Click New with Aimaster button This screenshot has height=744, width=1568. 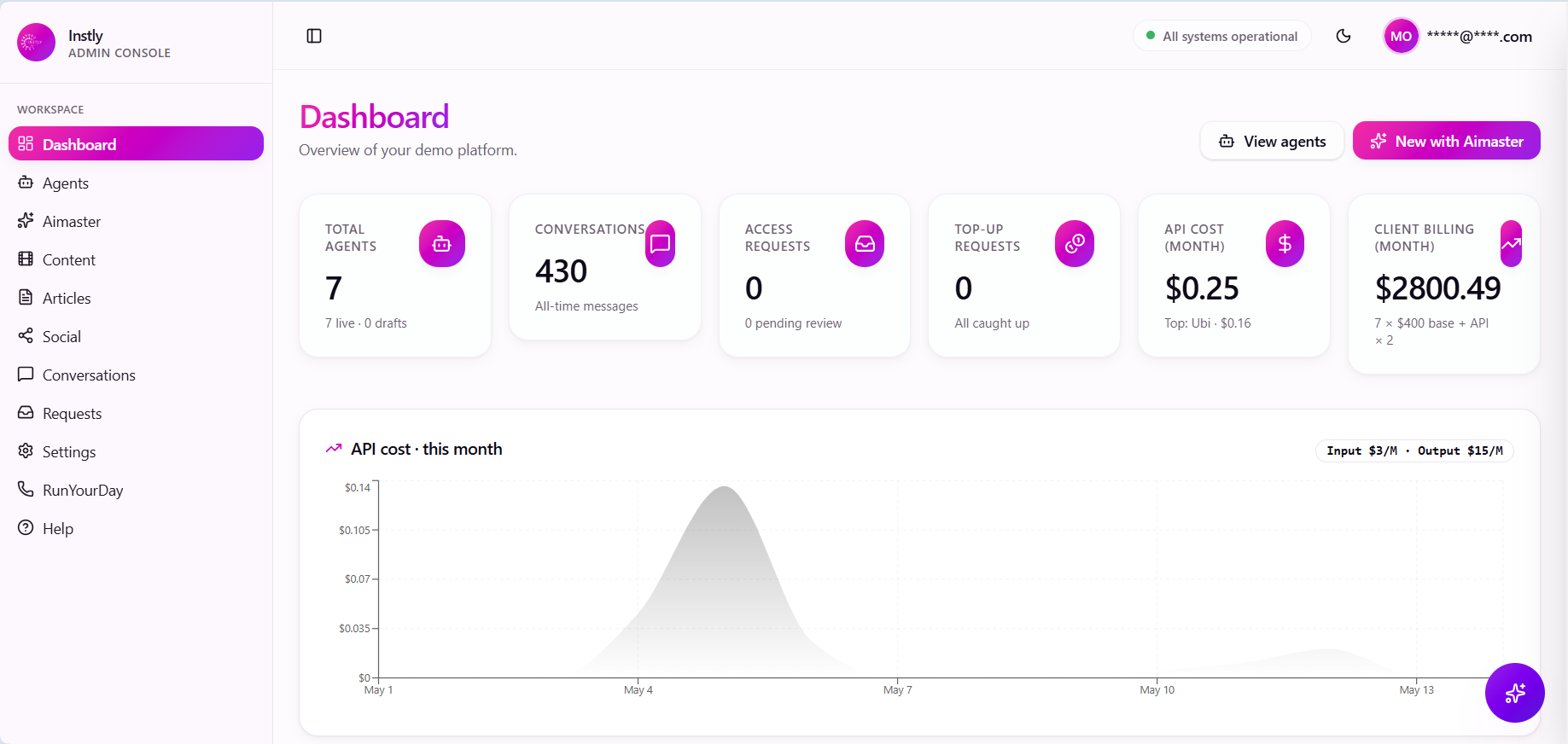click(1447, 141)
